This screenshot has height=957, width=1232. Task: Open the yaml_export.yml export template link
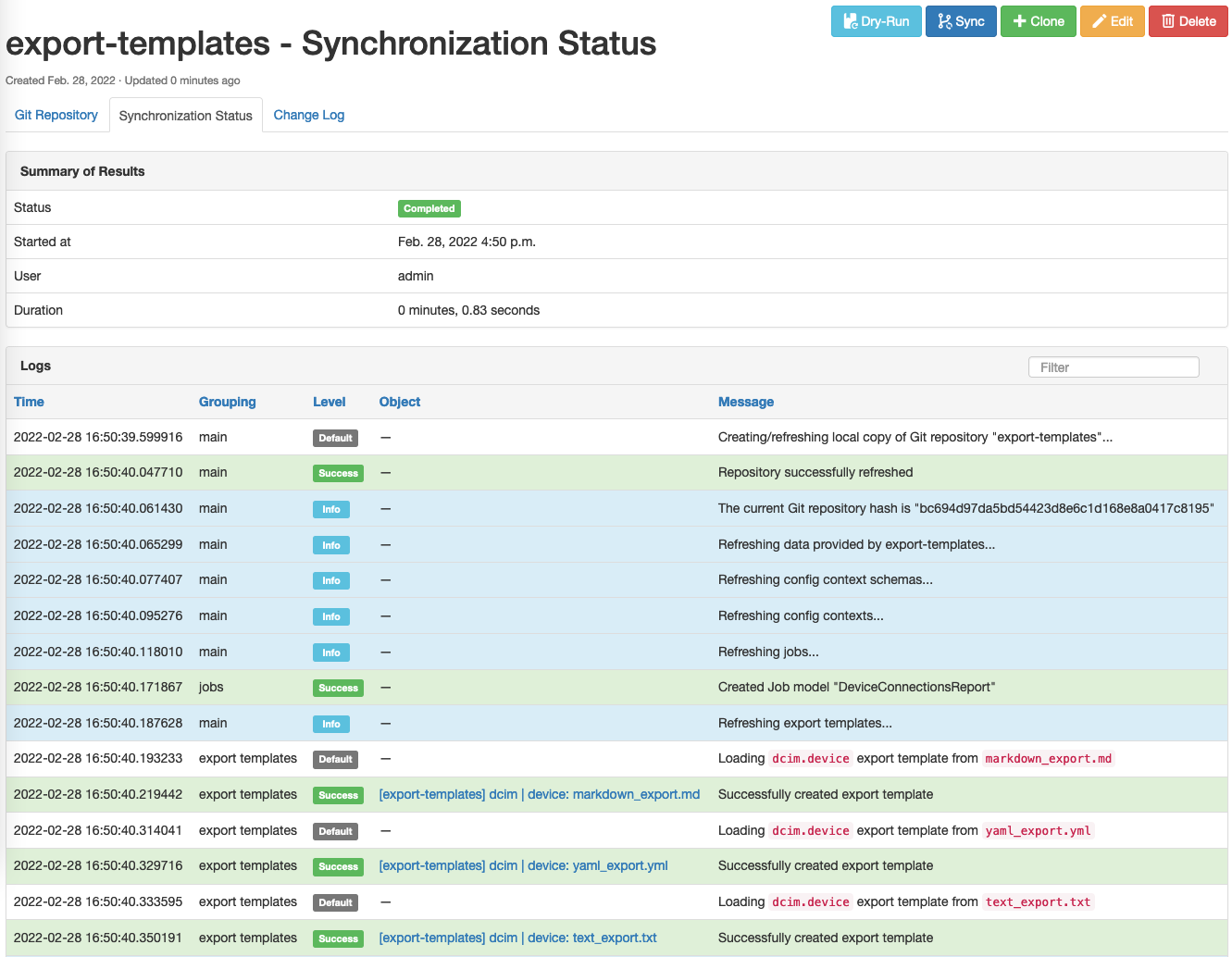(522, 865)
